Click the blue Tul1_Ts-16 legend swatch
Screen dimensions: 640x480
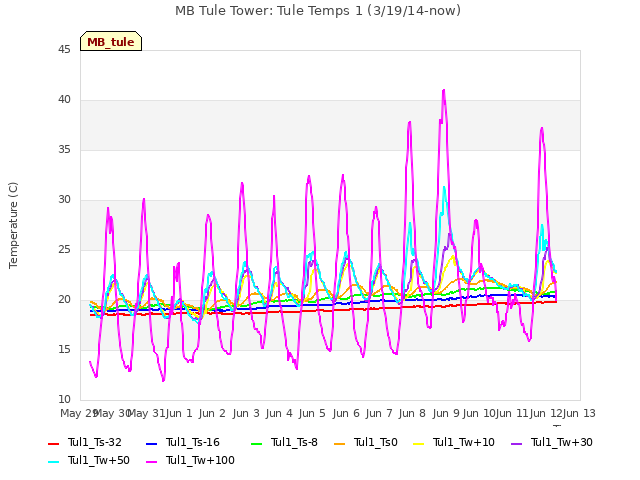point(151,443)
